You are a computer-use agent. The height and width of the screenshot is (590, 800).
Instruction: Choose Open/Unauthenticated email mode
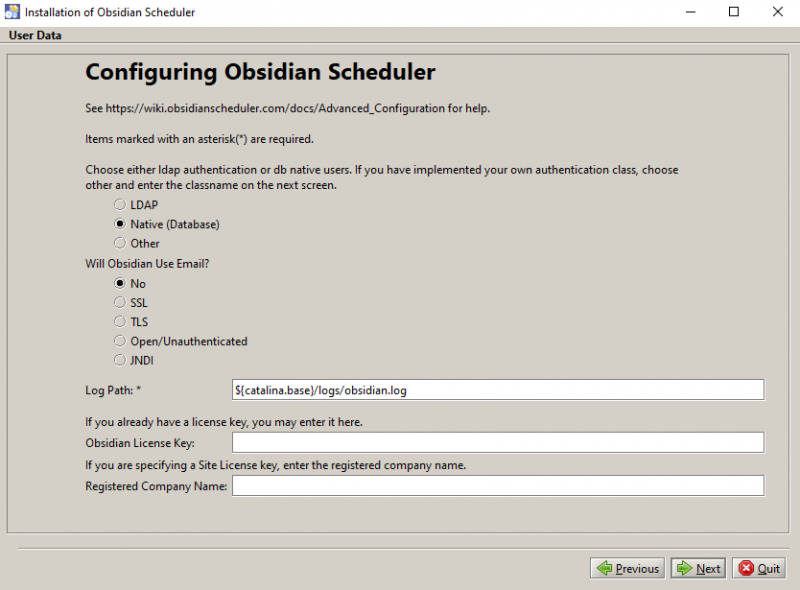[x=120, y=340]
